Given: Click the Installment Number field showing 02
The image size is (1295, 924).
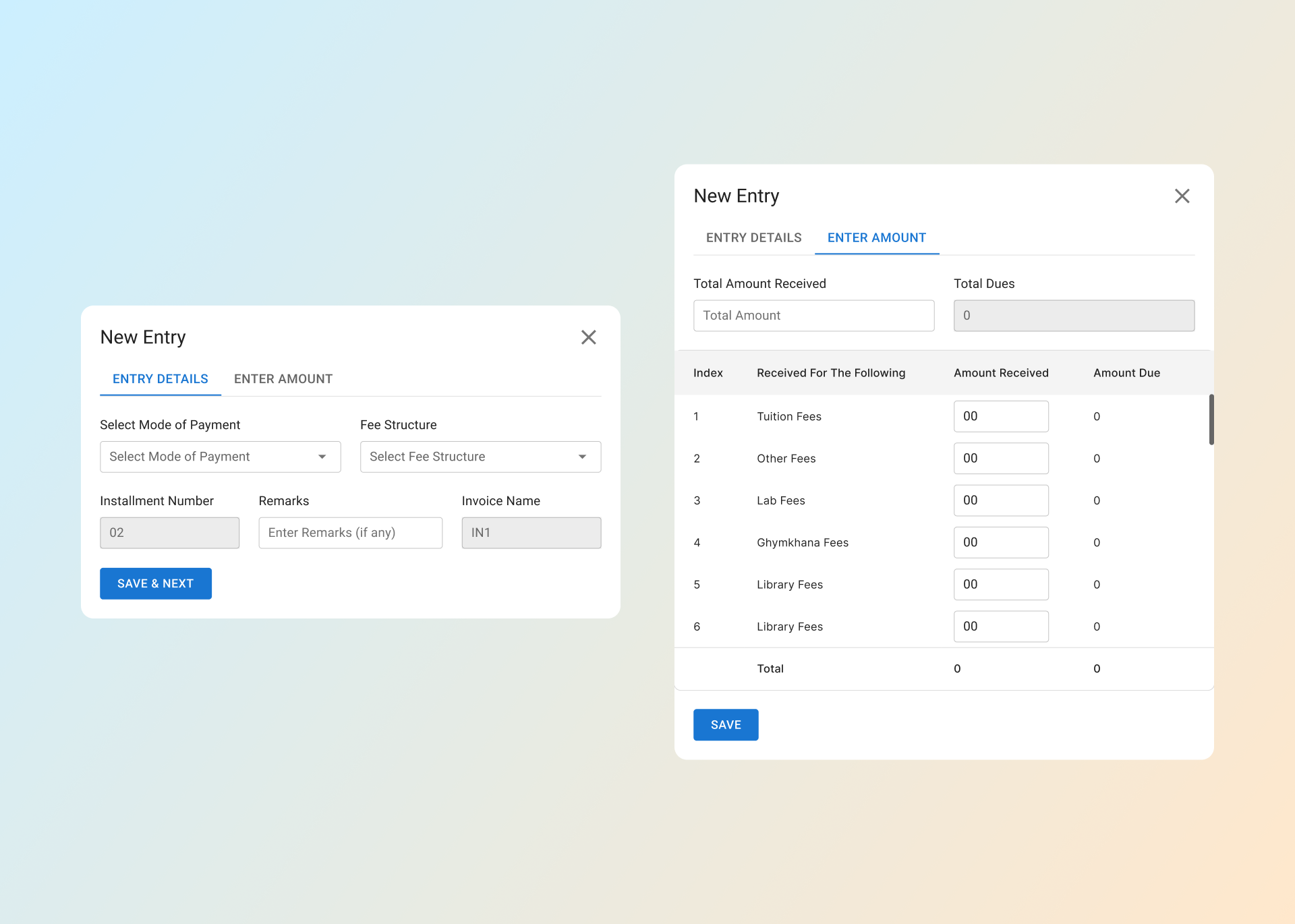Looking at the screenshot, I should point(170,533).
